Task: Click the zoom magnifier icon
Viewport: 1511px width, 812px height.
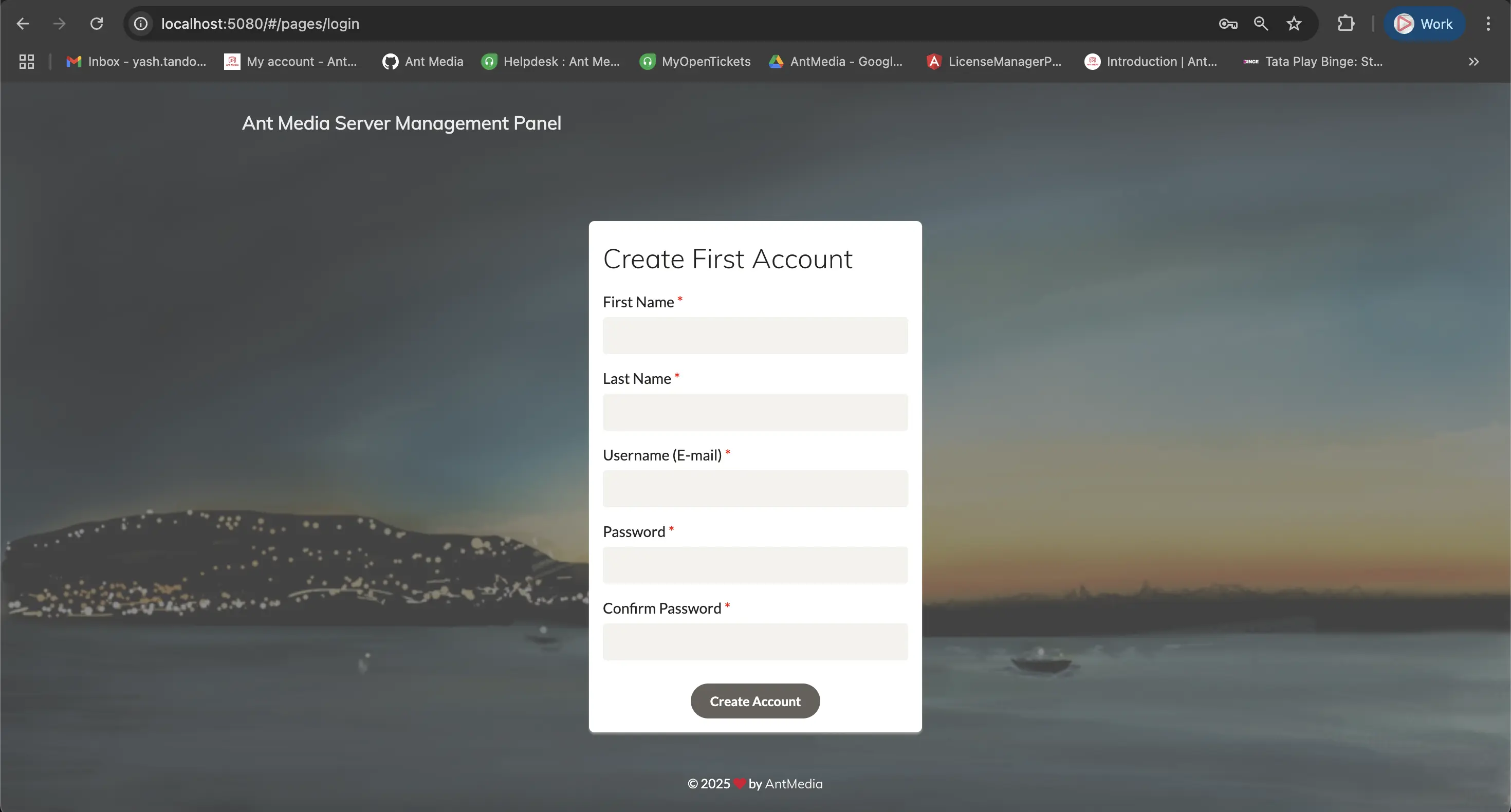Action: click(1261, 24)
